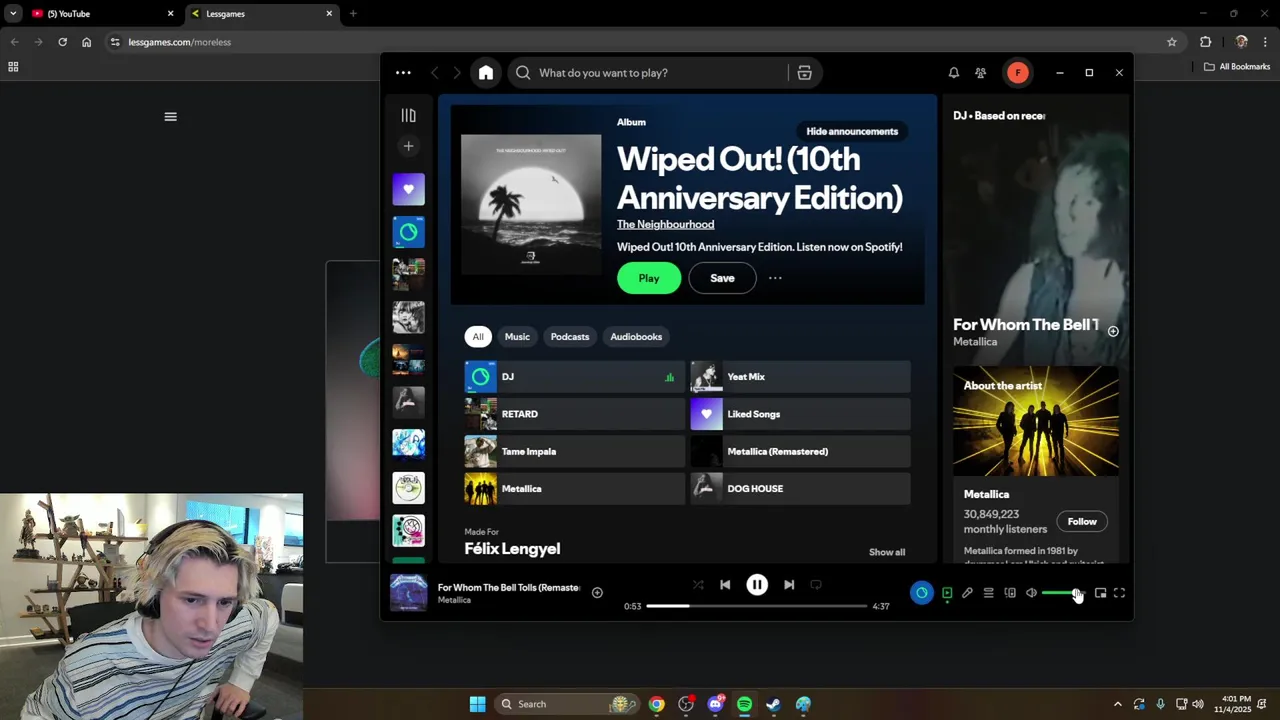1280x720 pixels.
Task: Pause the current song
Action: [x=757, y=585]
